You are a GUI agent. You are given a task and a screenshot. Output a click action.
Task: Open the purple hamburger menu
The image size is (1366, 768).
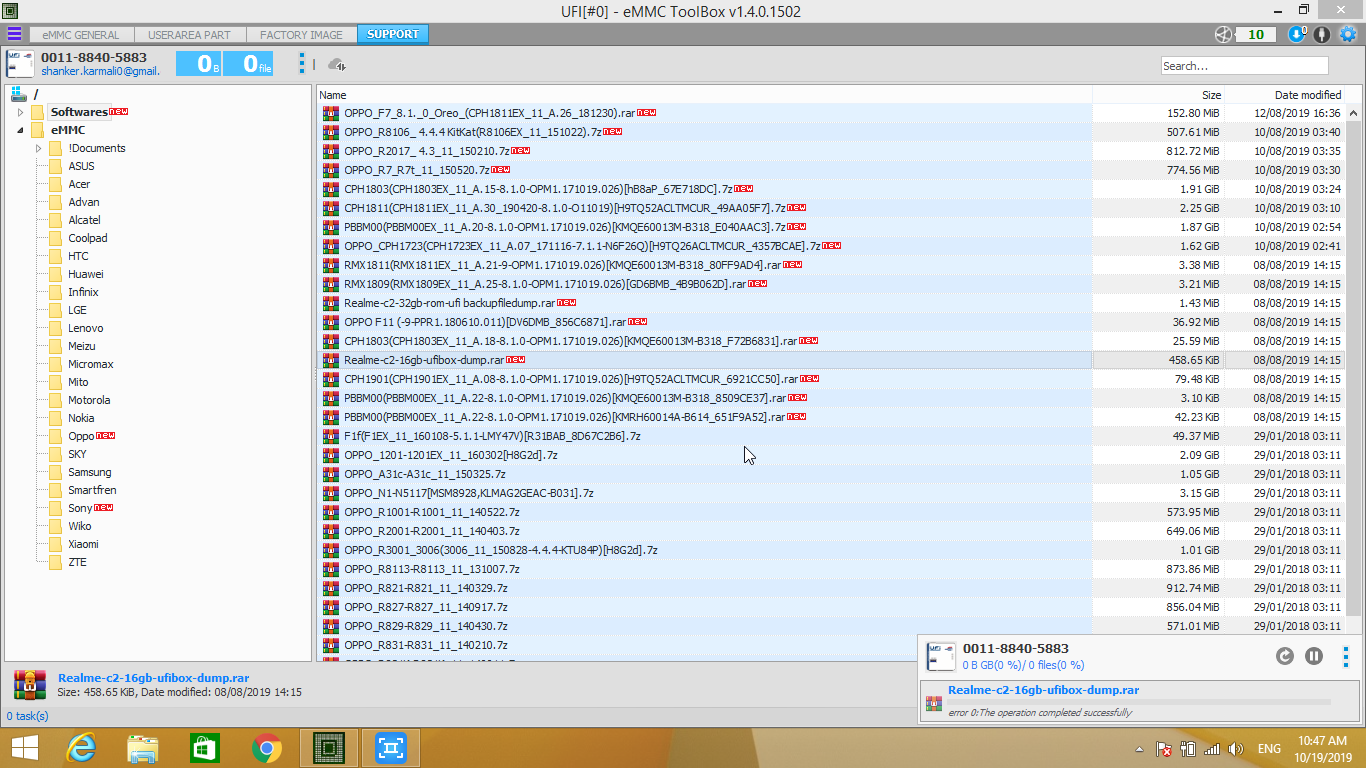[15, 34]
